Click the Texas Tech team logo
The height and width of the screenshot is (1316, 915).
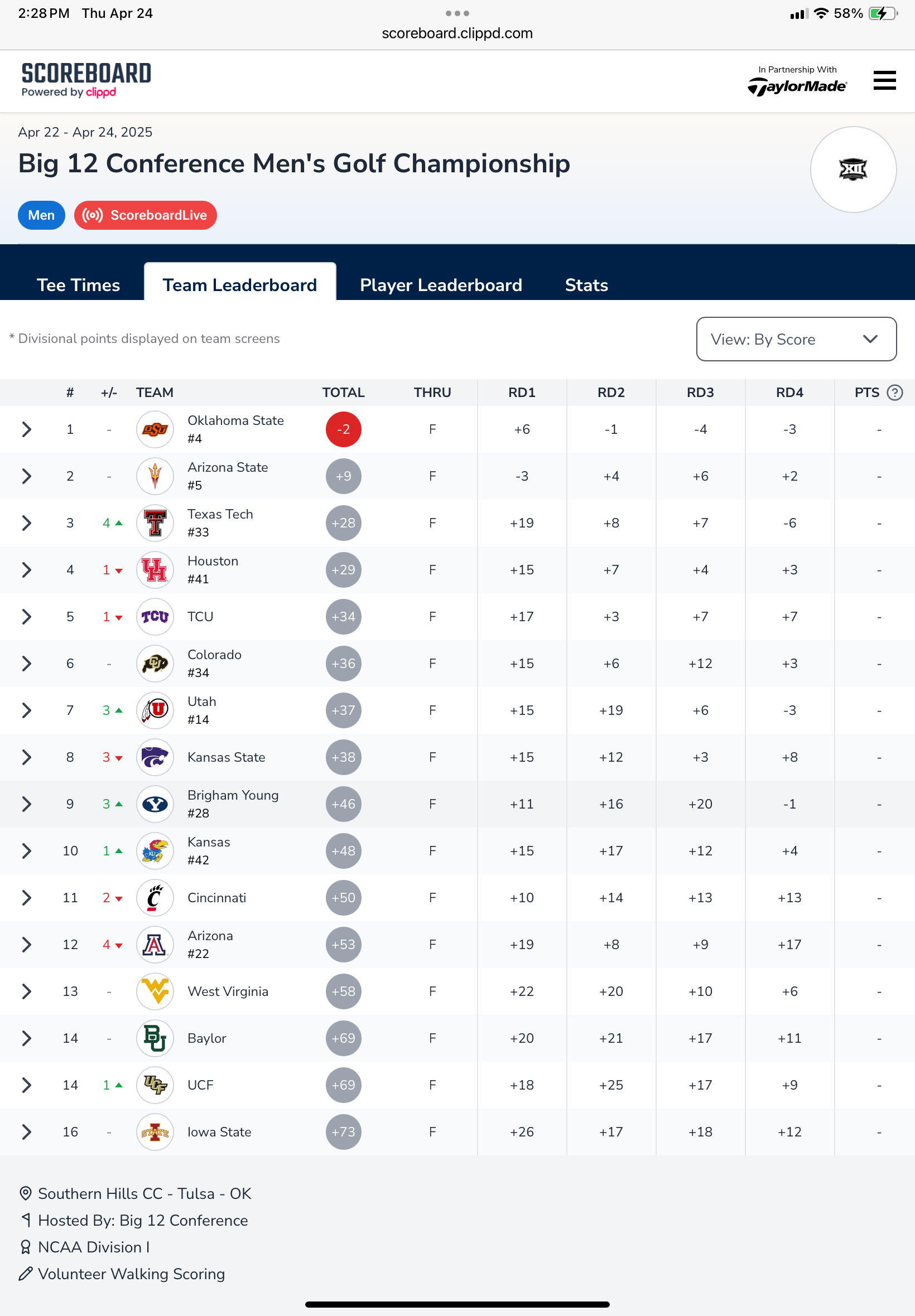tap(155, 523)
